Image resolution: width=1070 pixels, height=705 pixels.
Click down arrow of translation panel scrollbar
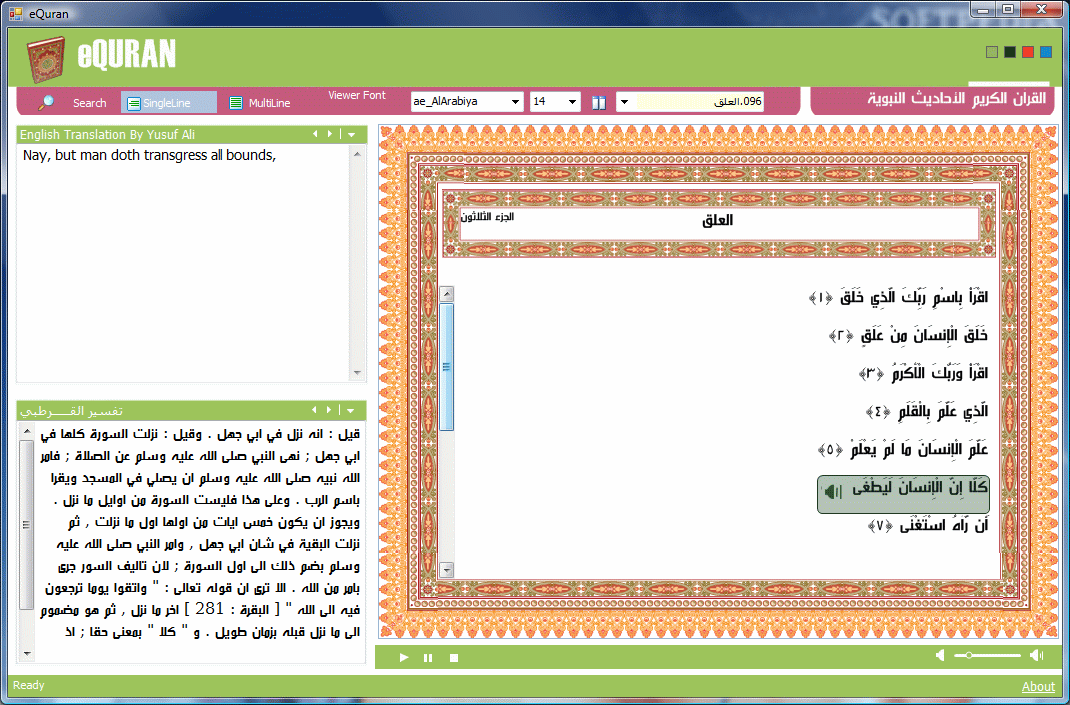click(357, 373)
